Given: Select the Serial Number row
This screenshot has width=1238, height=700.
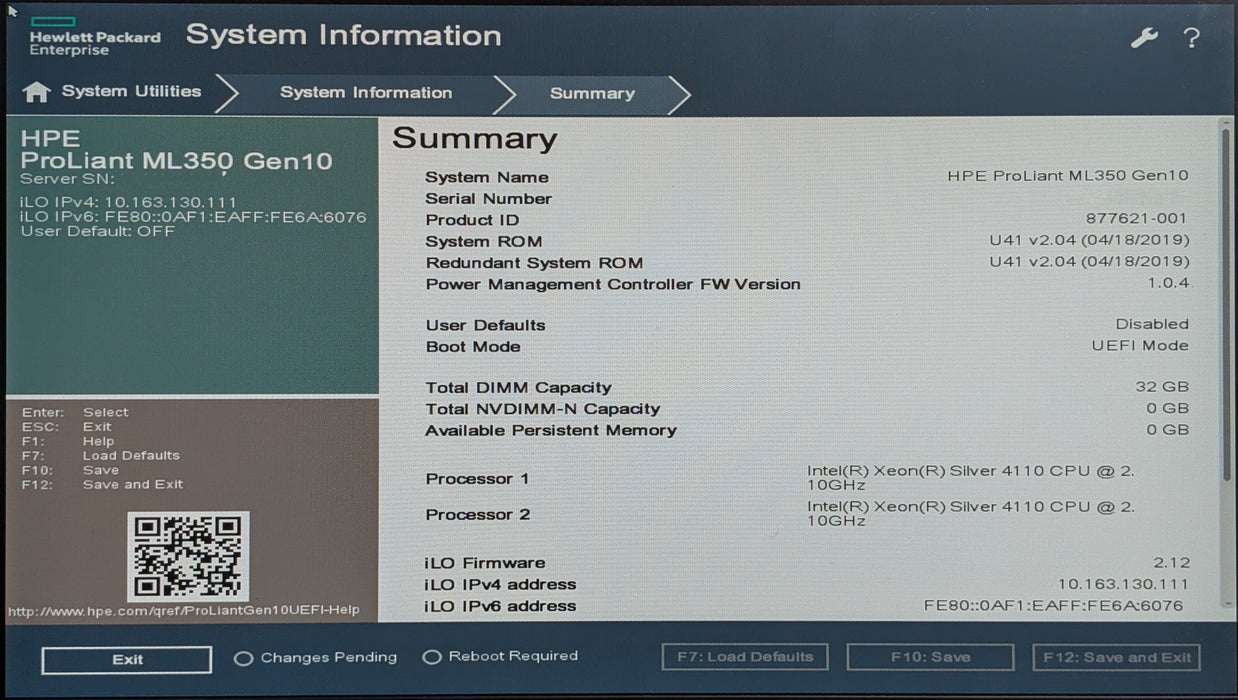Looking at the screenshot, I should coord(807,198).
